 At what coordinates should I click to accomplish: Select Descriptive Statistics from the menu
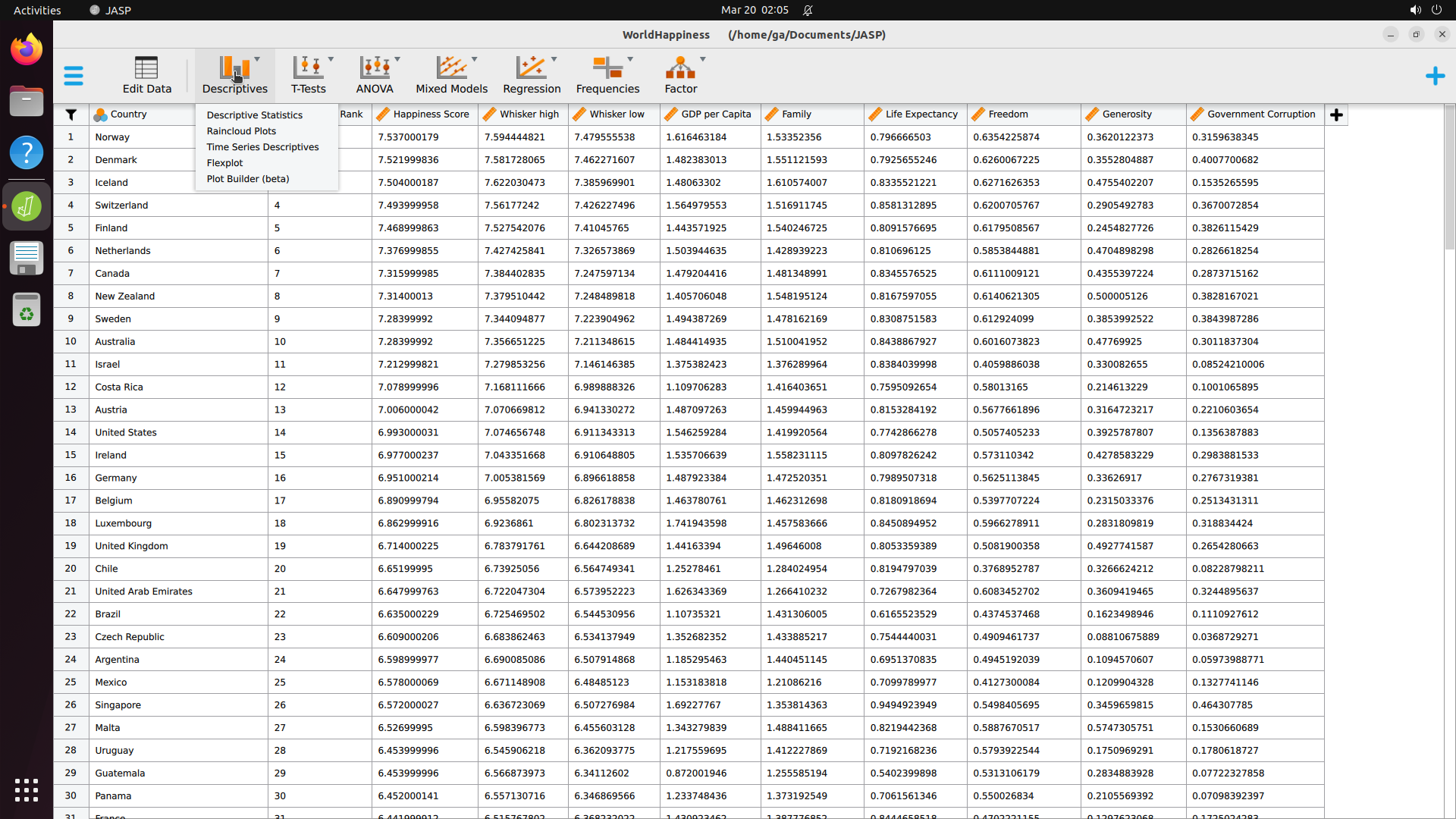coord(254,115)
